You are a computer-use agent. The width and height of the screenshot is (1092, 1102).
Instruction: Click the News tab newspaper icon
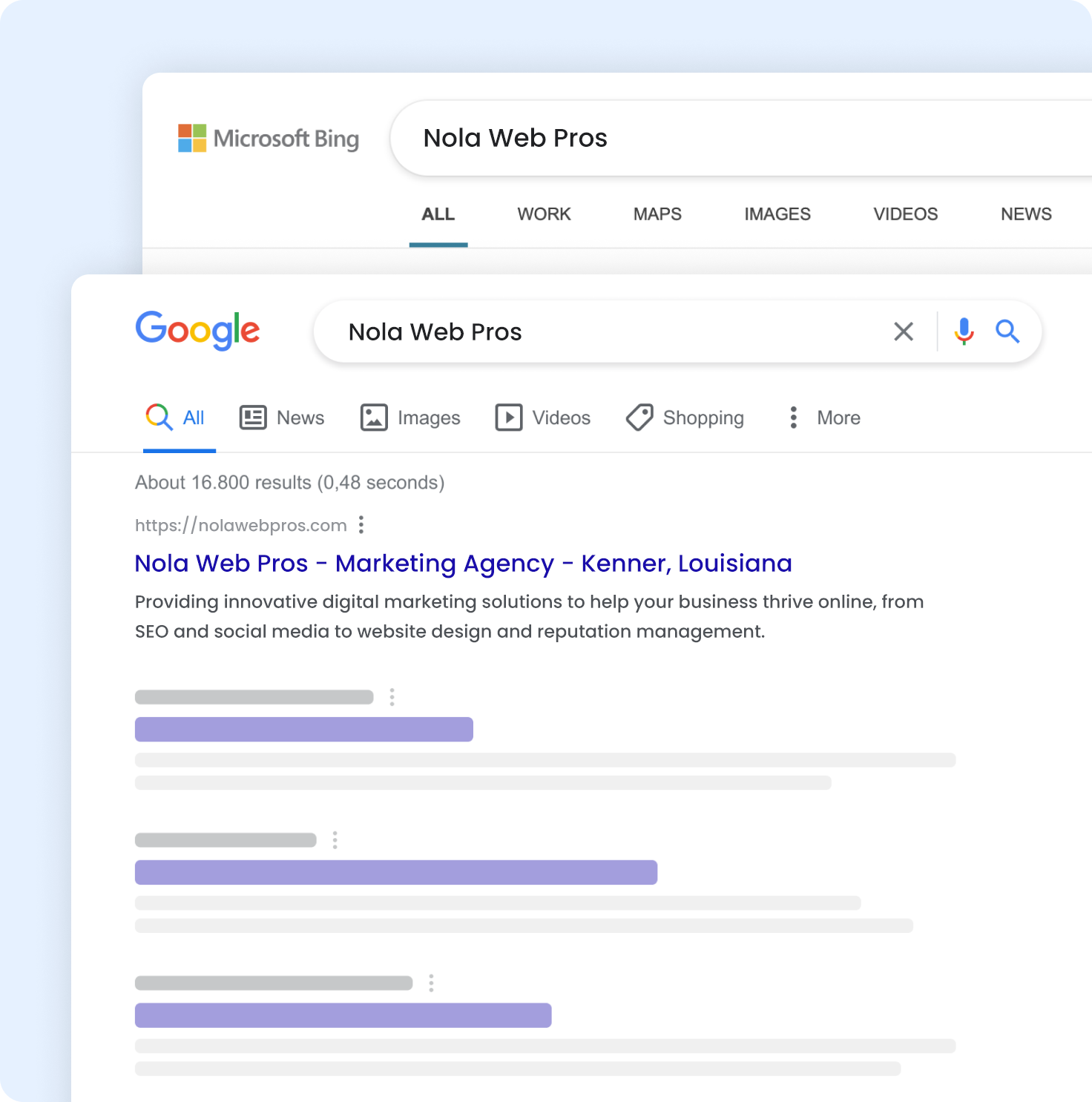pos(253,418)
